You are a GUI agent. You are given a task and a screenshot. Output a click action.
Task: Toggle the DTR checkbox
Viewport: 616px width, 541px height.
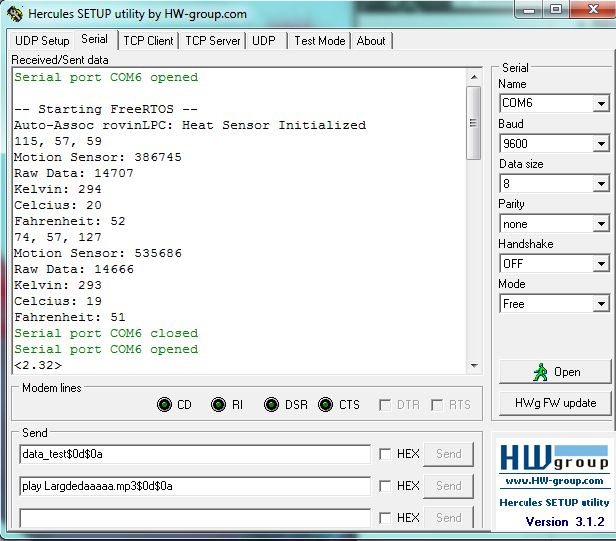click(385, 405)
